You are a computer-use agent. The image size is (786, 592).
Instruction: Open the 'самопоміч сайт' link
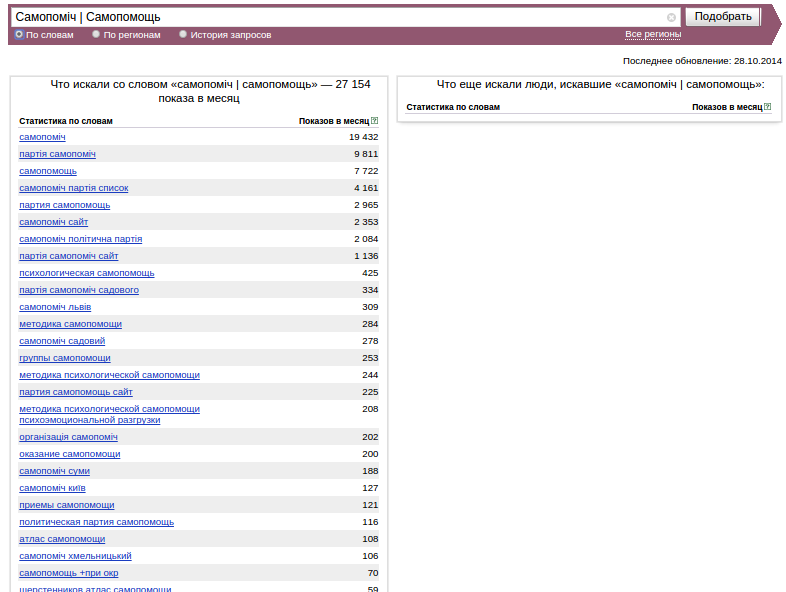[x=54, y=222]
